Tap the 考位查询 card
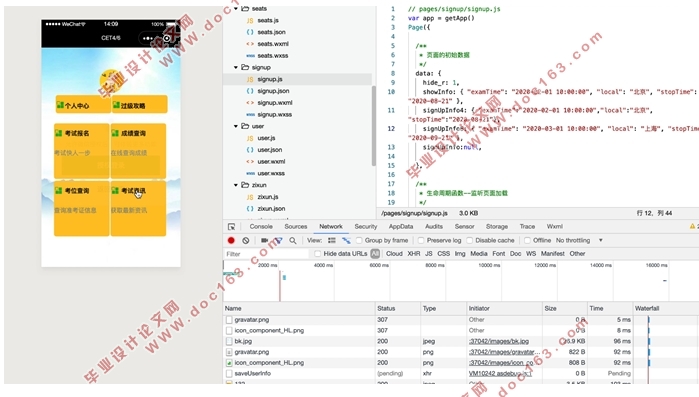This screenshot has width=699, height=397. [x=82, y=208]
